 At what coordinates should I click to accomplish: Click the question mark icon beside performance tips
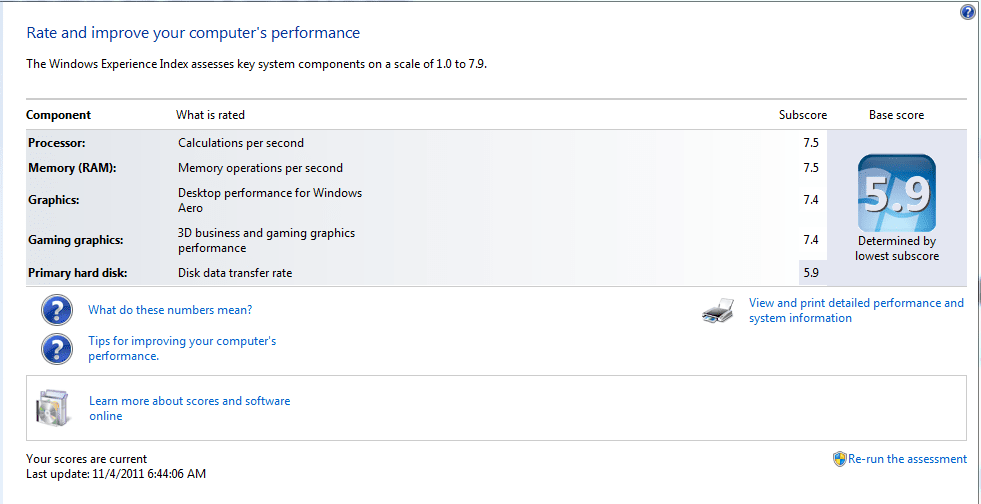(x=57, y=349)
